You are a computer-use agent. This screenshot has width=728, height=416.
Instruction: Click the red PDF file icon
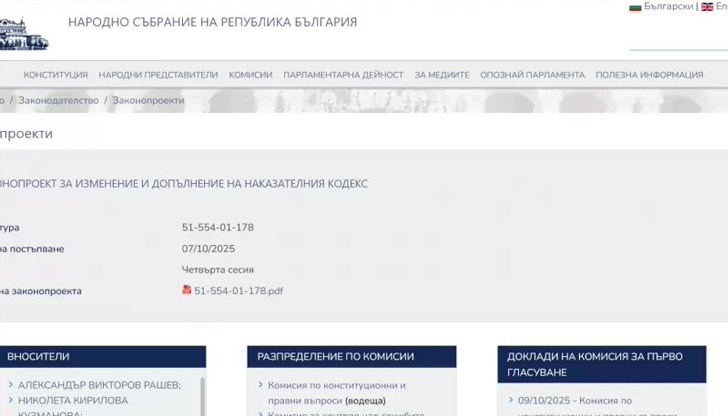(x=187, y=290)
